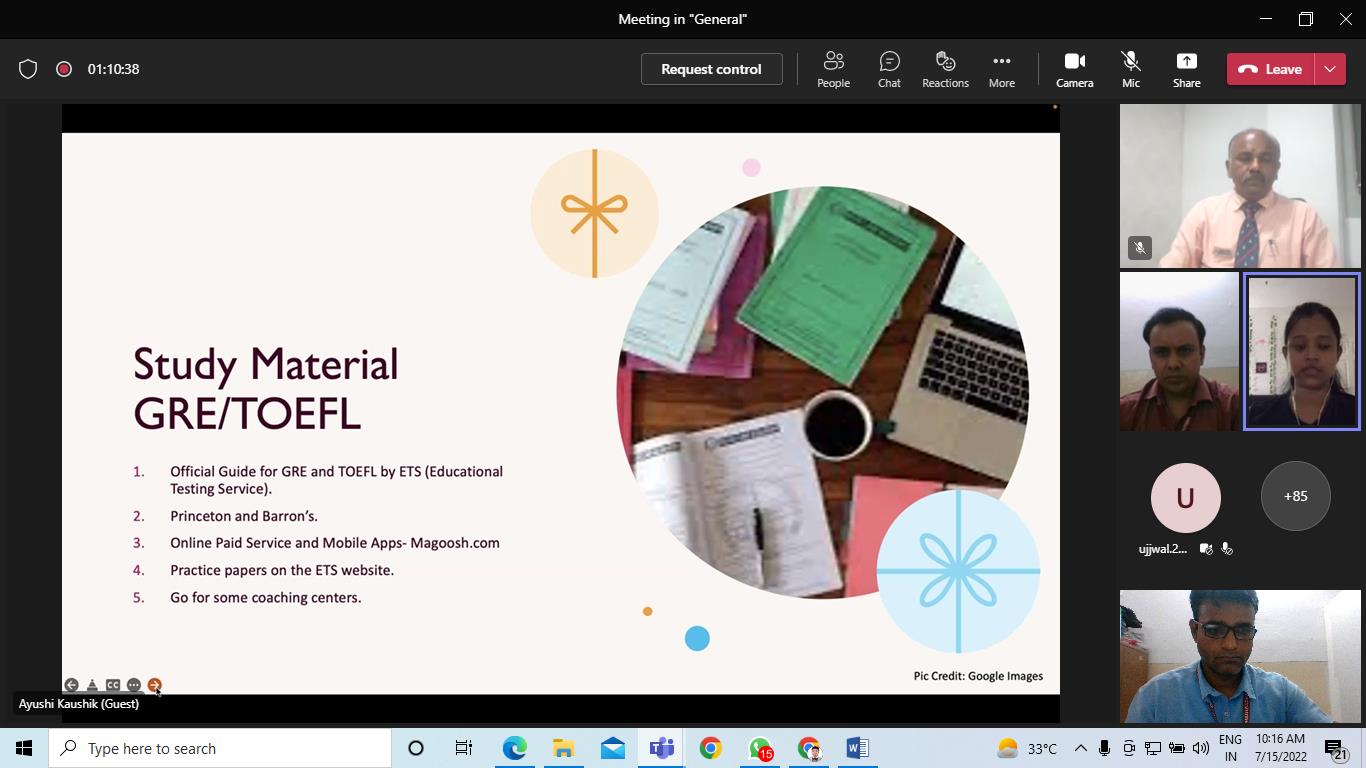Open the meeting Chat

(889, 69)
